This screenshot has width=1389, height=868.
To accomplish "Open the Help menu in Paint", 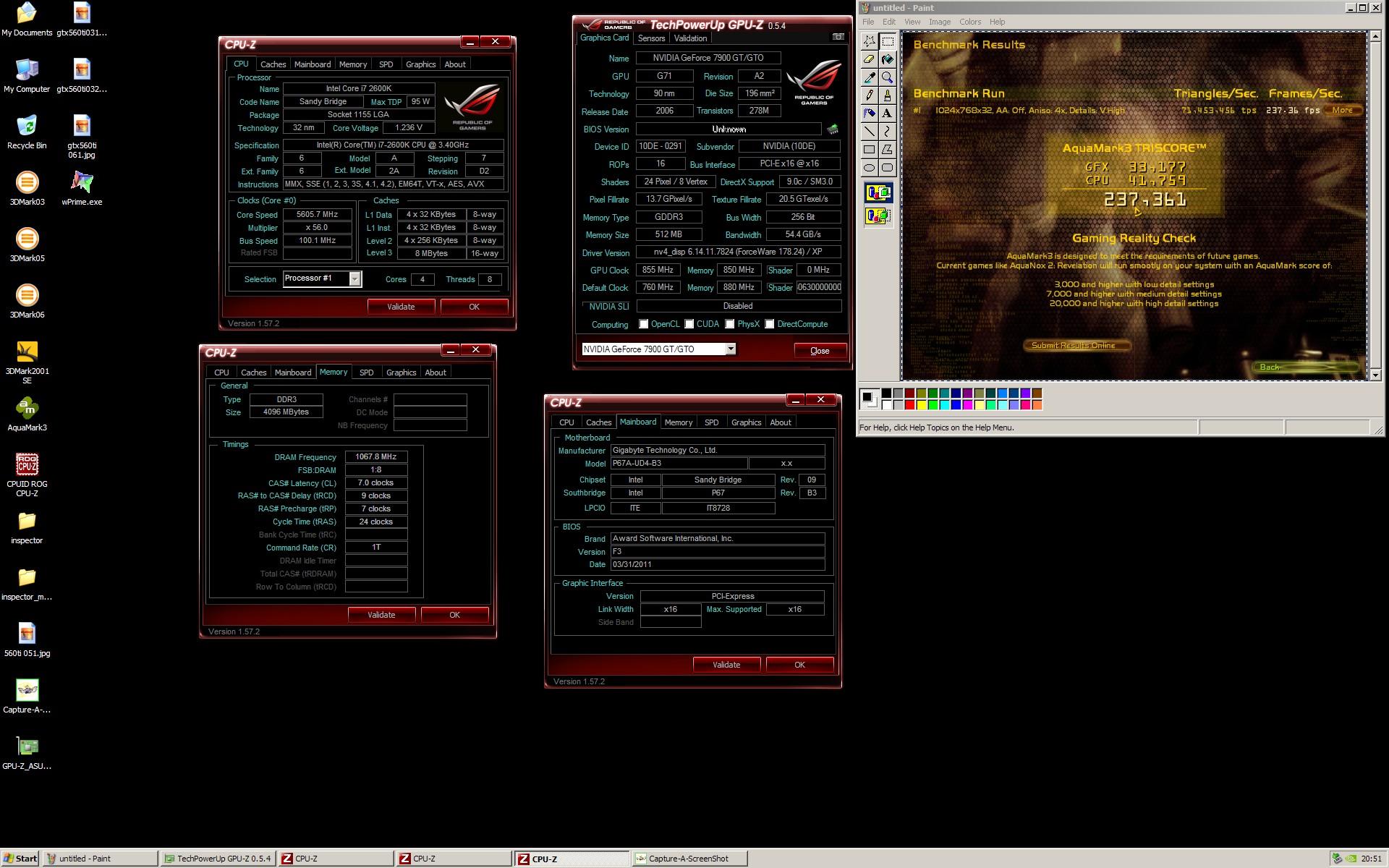I will [997, 22].
